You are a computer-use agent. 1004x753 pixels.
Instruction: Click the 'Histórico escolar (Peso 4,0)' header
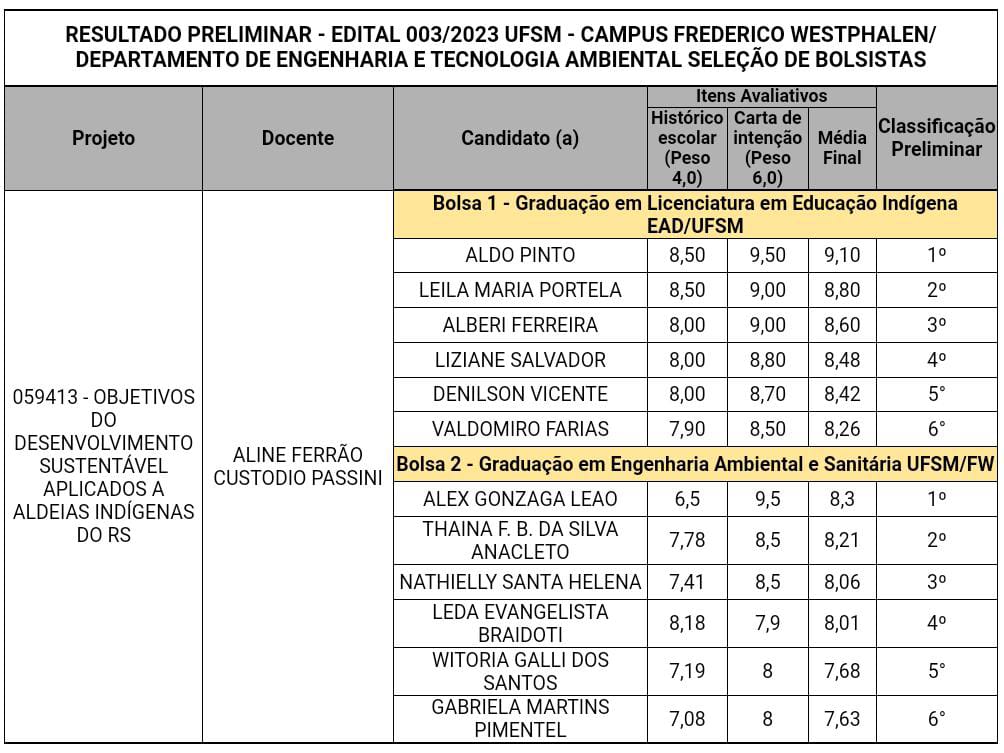pyautogui.click(x=685, y=148)
